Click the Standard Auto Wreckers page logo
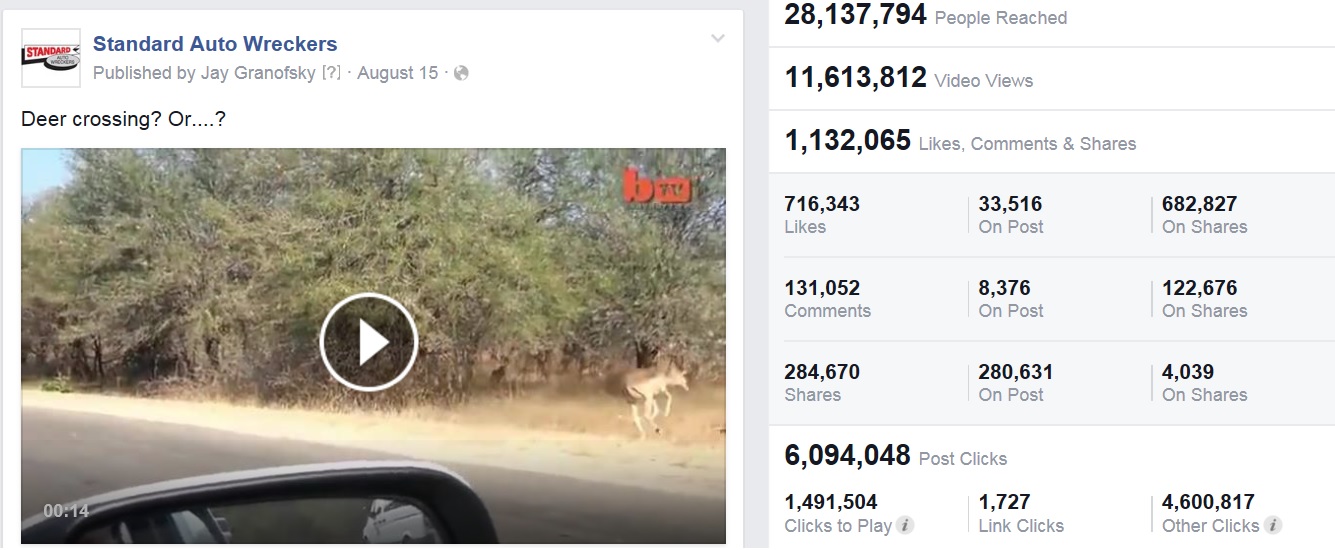 coord(51,58)
